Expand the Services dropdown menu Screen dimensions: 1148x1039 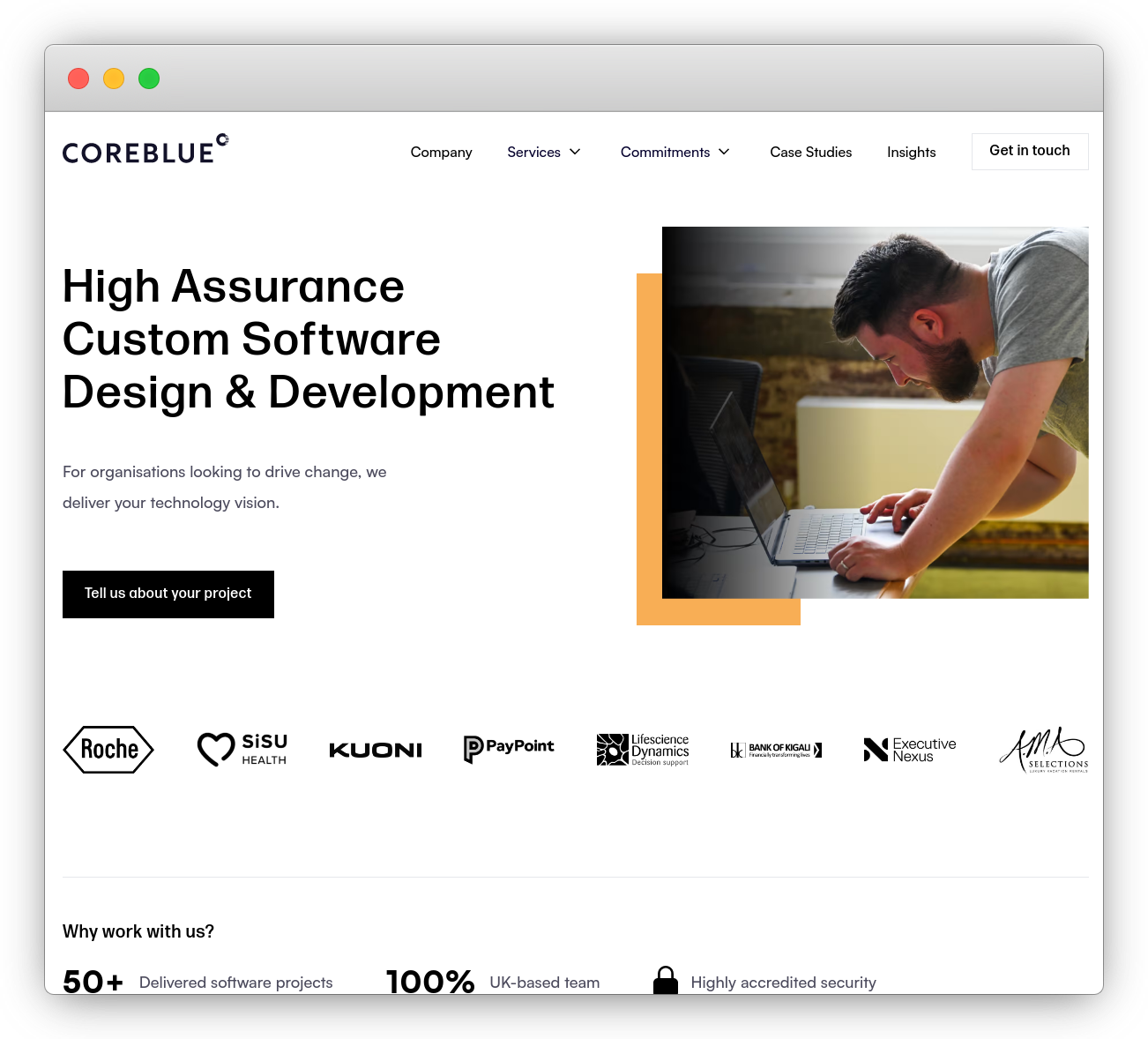(x=533, y=152)
